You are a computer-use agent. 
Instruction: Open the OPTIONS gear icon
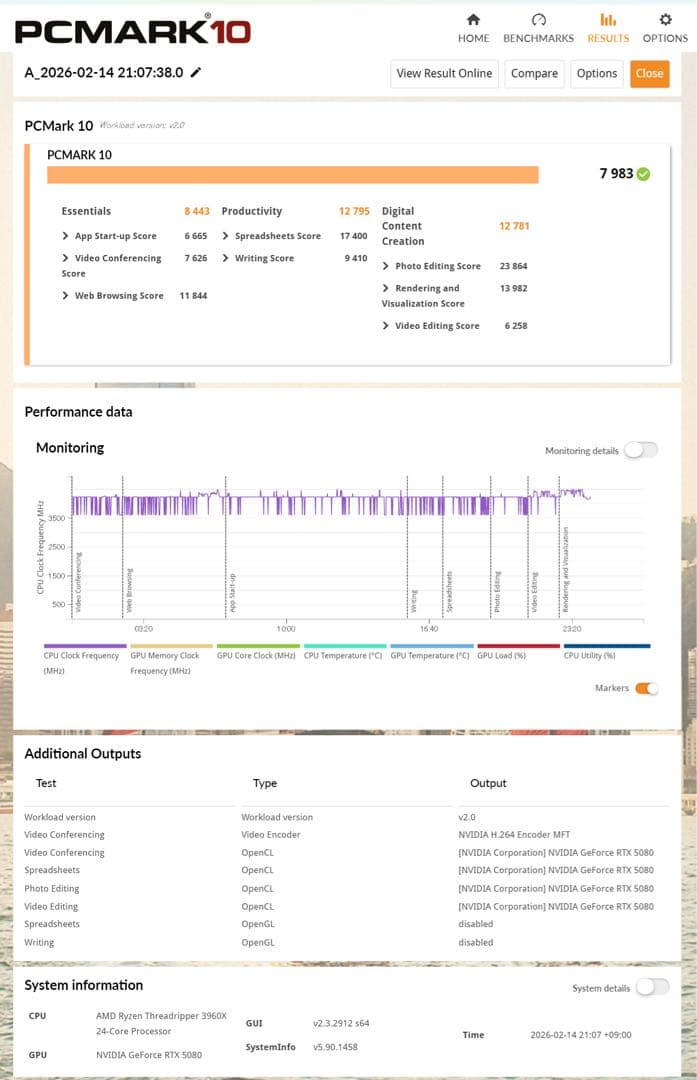[665, 19]
